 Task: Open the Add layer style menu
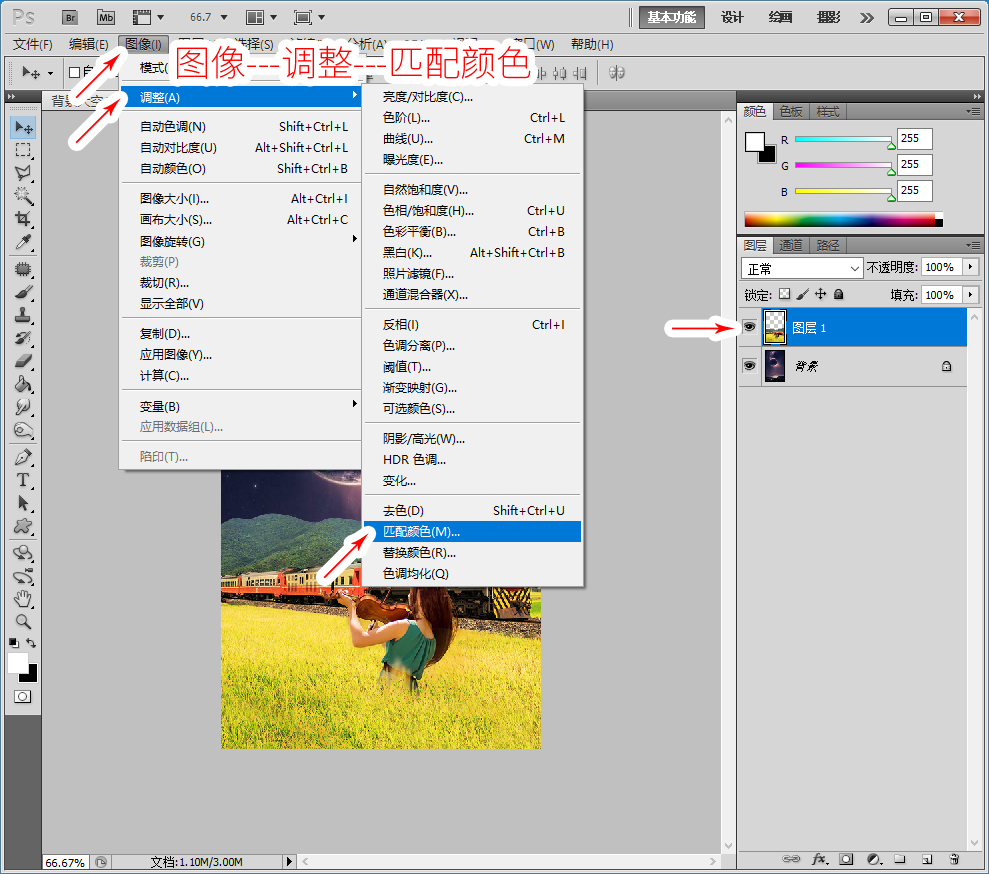point(820,859)
